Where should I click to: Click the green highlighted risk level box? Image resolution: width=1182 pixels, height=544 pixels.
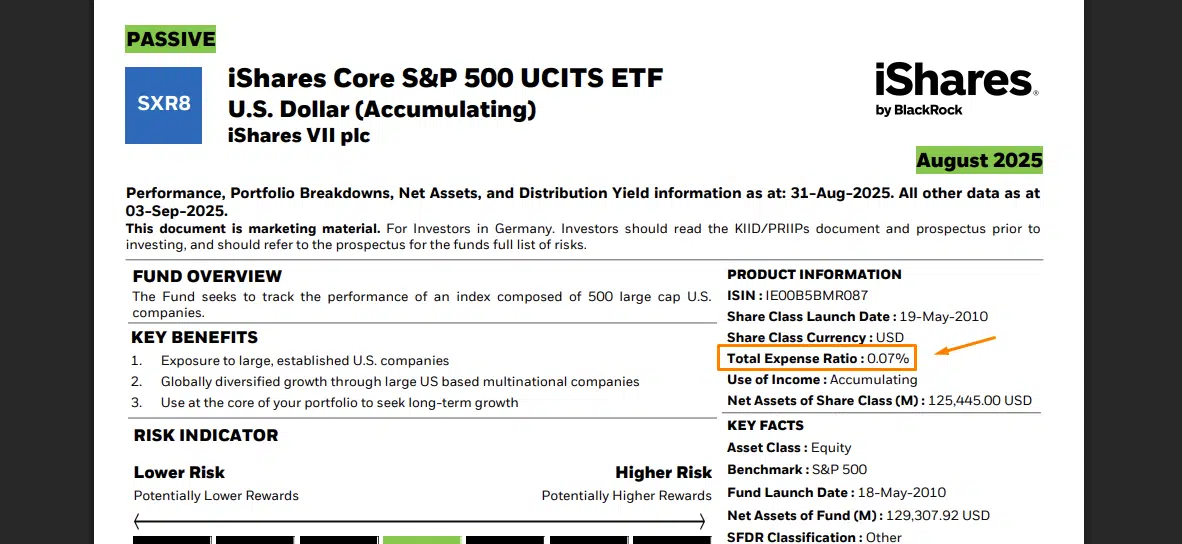click(421, 539)
